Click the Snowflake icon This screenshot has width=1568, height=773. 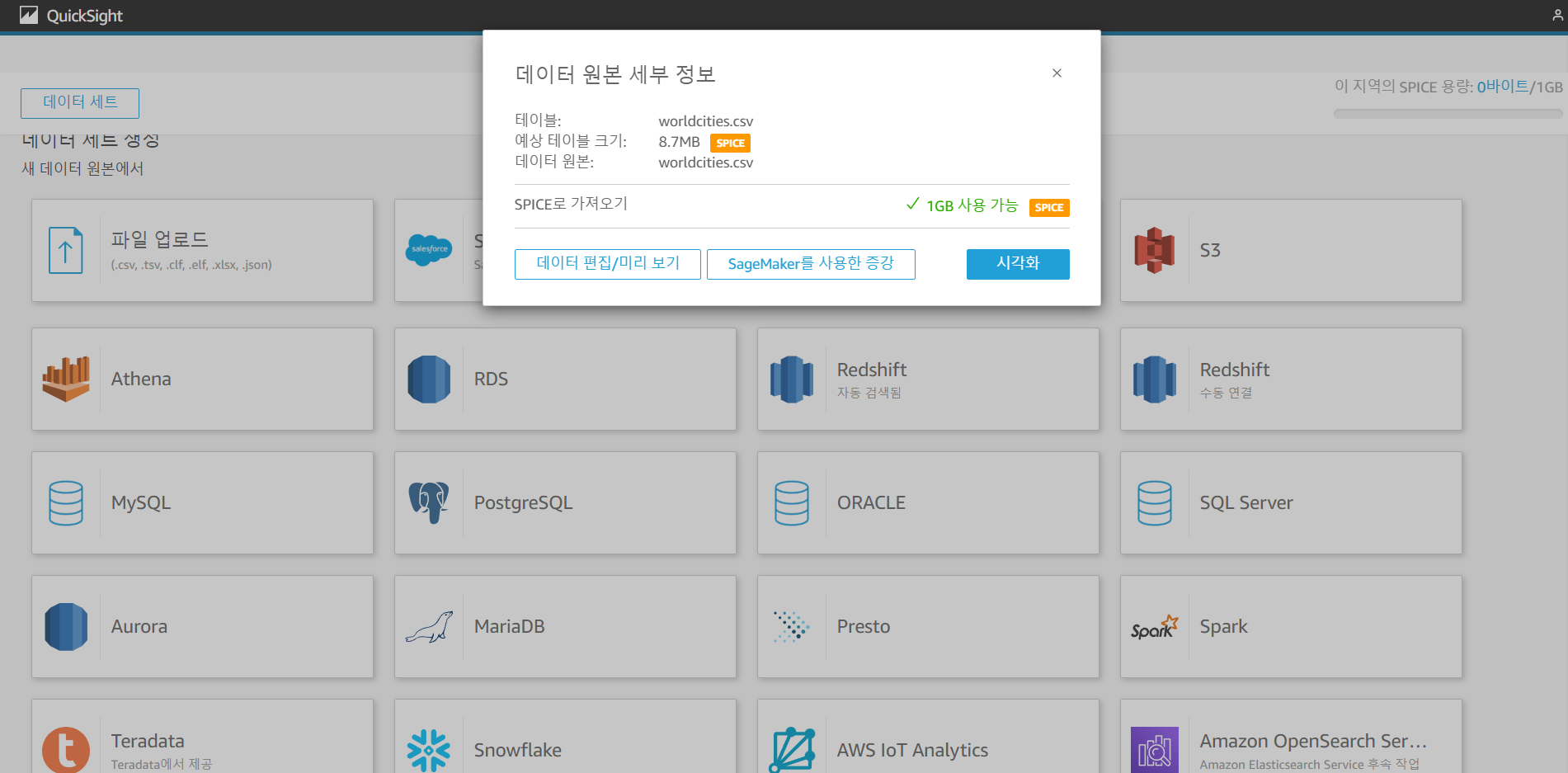pyautogui.click(x=429, y=750)
